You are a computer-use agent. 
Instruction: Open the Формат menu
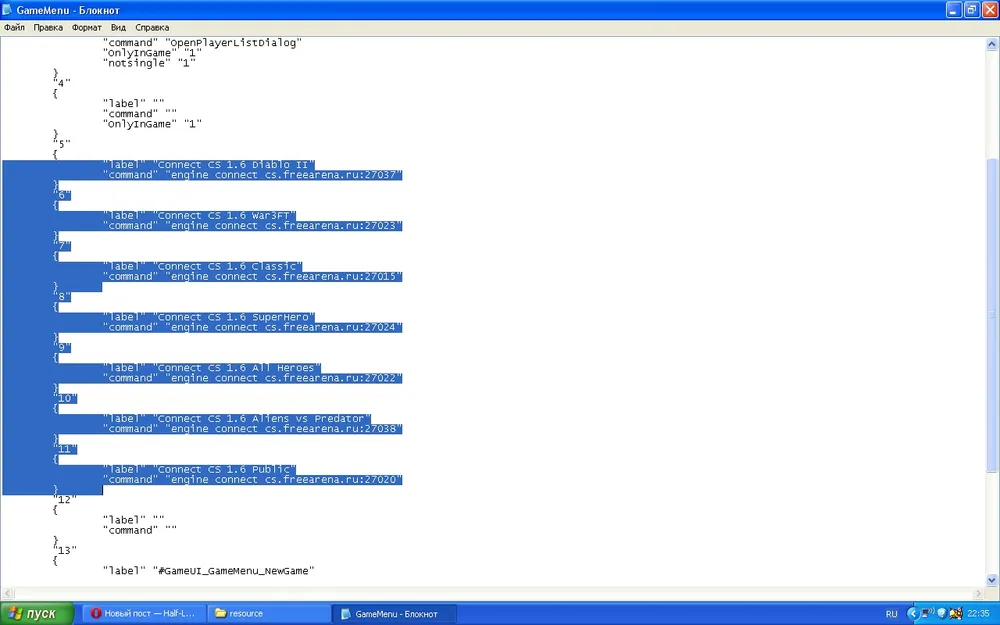coord(86,27)
